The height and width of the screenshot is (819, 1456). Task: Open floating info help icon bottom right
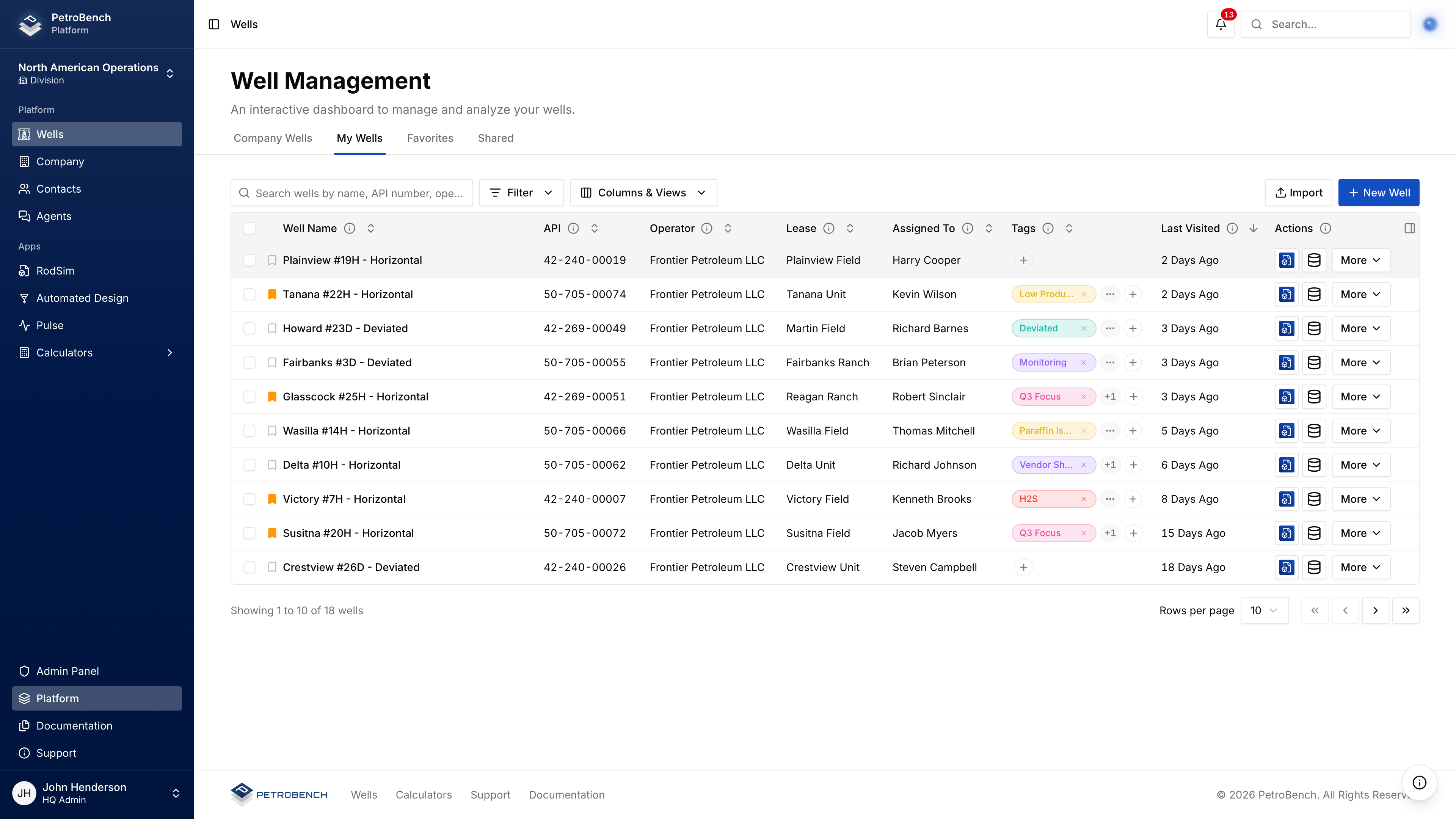pos(1419,782)
